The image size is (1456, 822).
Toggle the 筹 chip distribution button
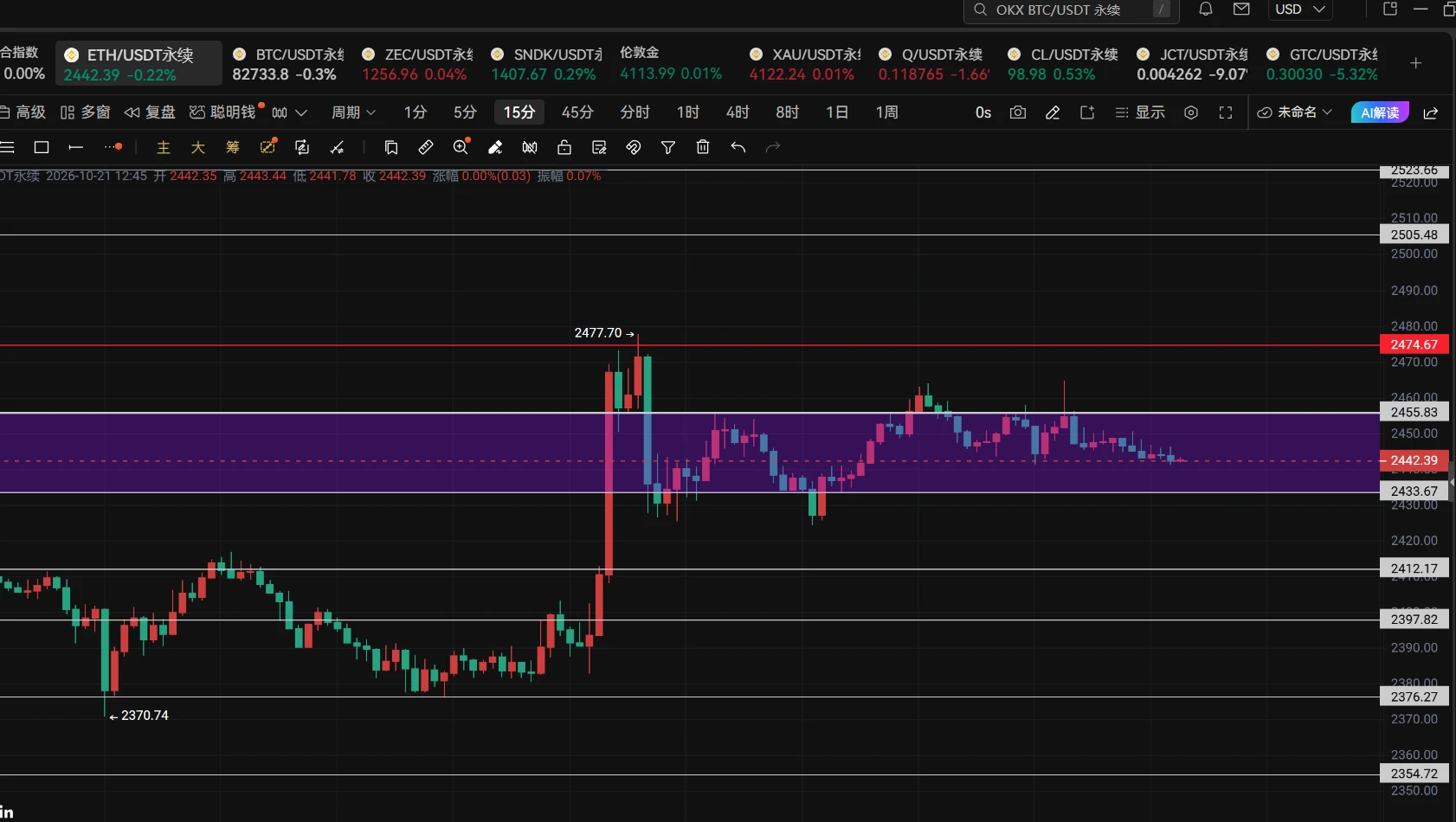point(233,147)
